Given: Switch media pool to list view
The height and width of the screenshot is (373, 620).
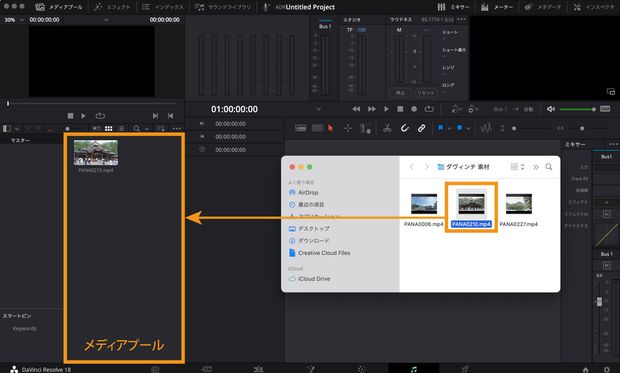Looking at the screenshot, I should [121, 129].
